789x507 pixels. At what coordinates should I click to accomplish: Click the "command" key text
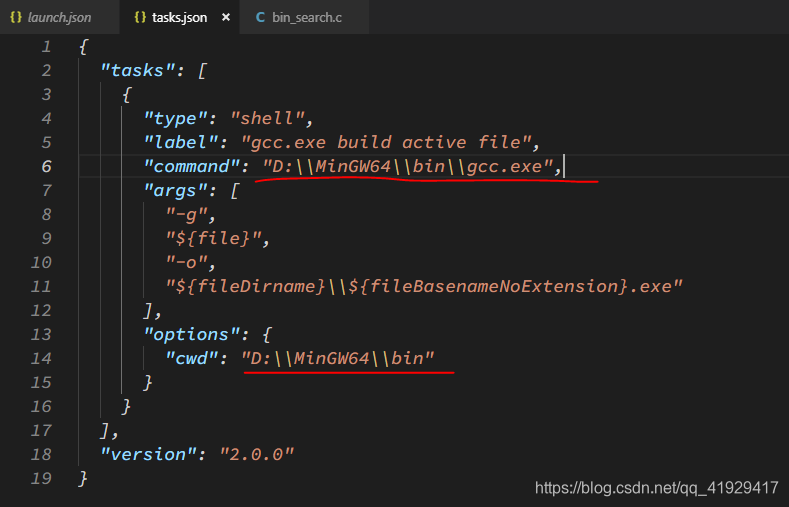(x=192, y=166)
